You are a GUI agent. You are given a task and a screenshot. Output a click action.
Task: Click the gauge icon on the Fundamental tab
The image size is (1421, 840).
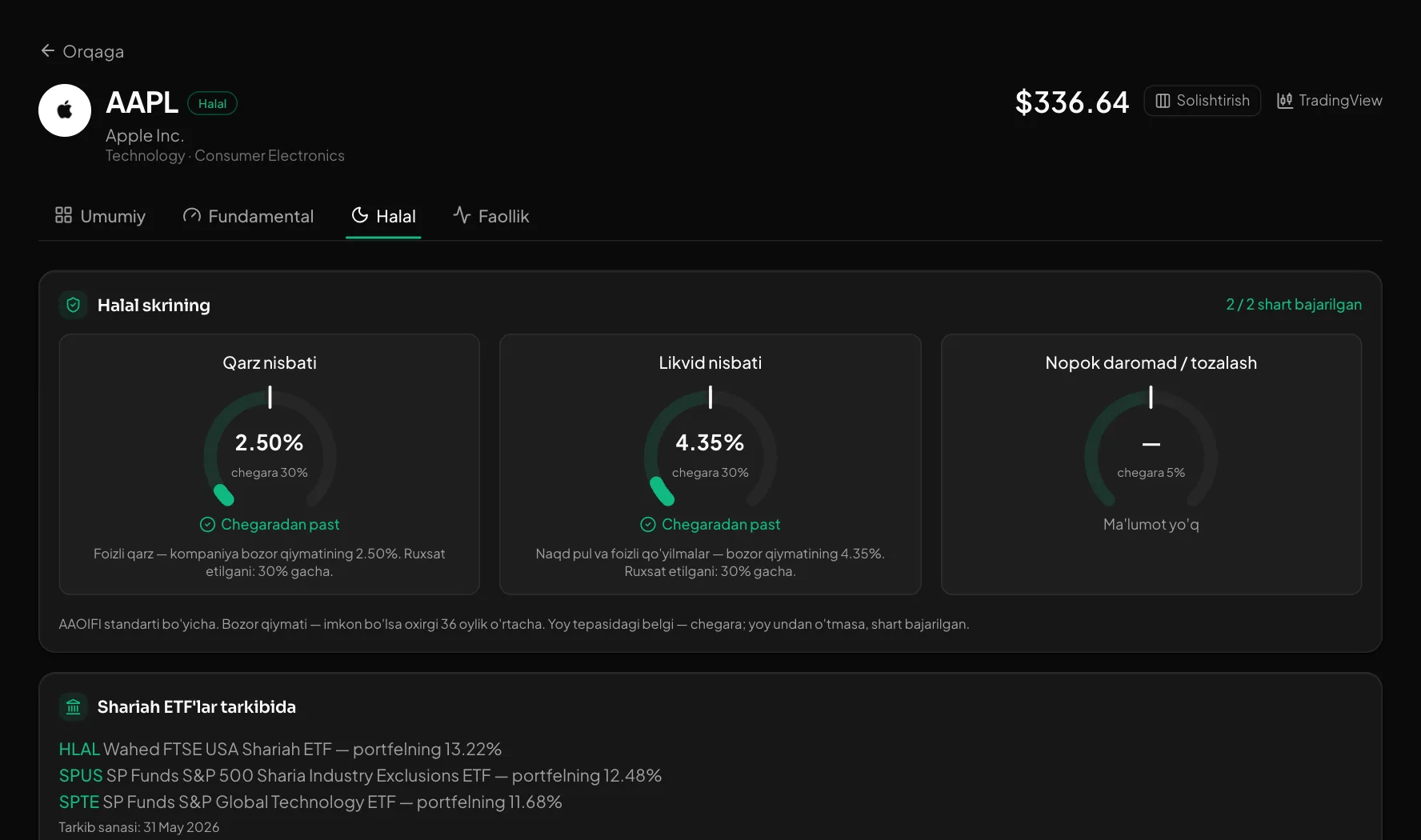tap(191, 216)
